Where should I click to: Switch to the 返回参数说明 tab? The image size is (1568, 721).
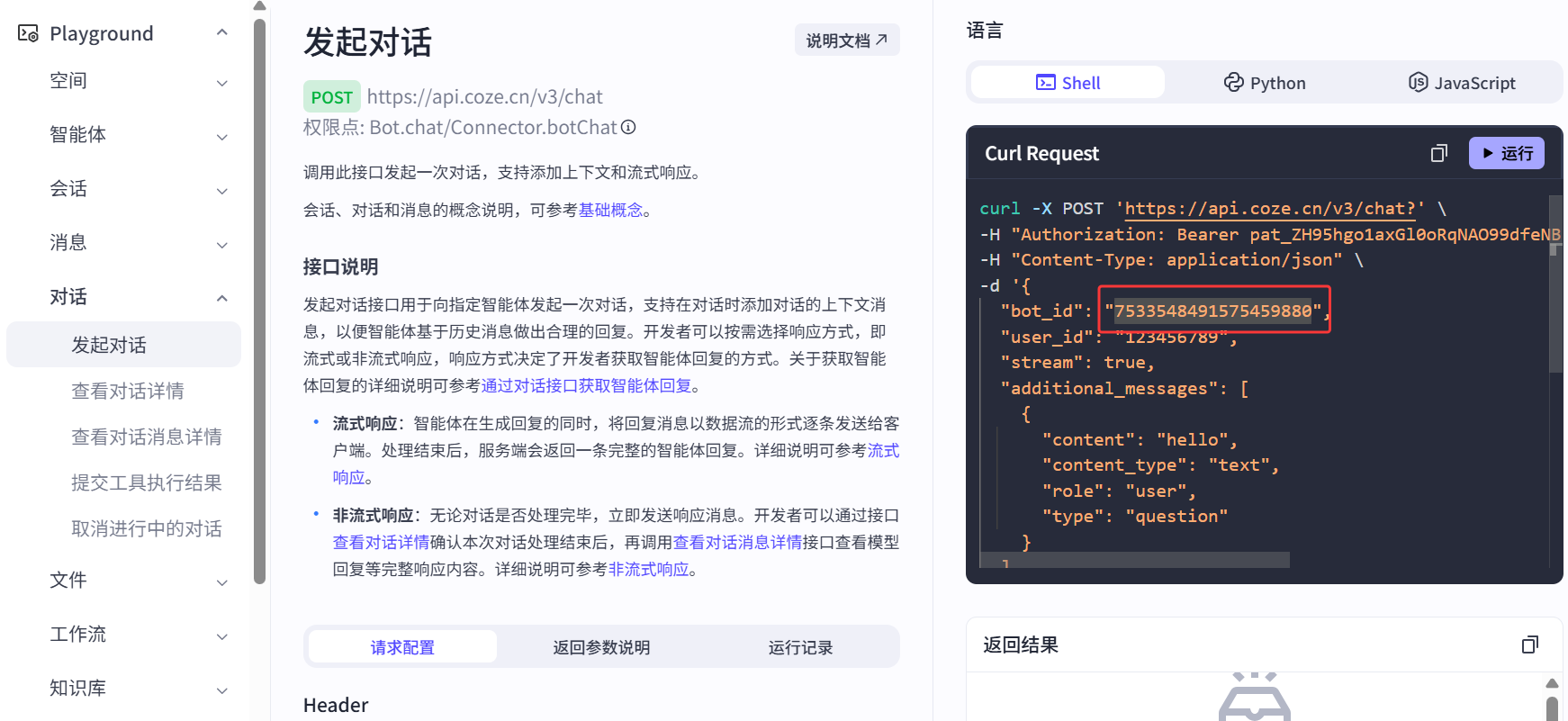pos(601,647)
